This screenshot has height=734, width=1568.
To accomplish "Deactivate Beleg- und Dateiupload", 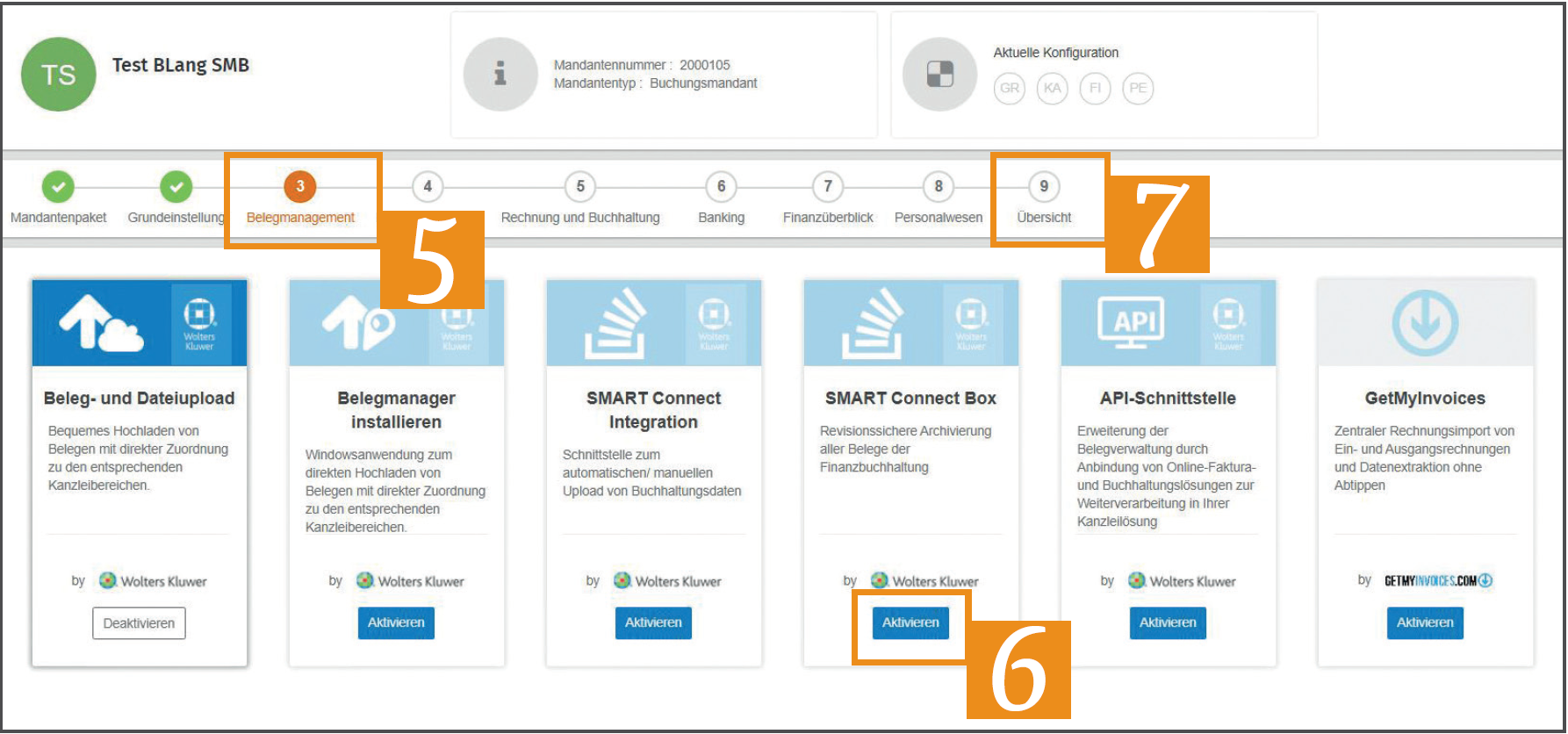I will pos(139,623).
